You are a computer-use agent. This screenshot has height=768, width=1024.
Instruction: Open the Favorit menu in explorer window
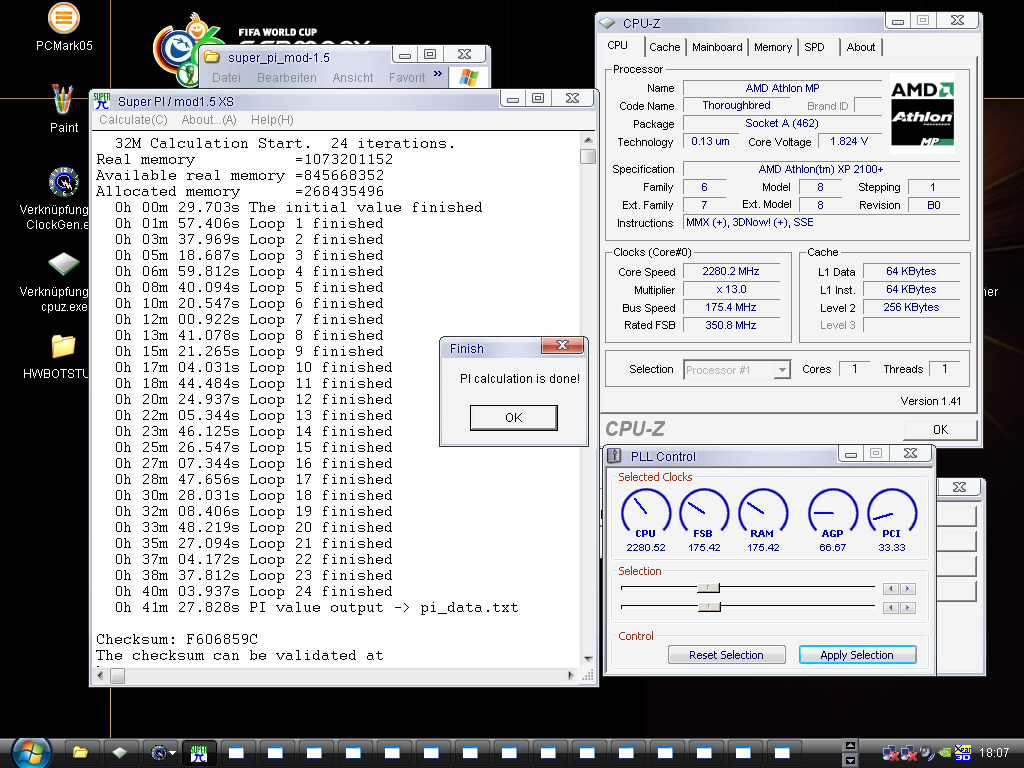(407, 78)
